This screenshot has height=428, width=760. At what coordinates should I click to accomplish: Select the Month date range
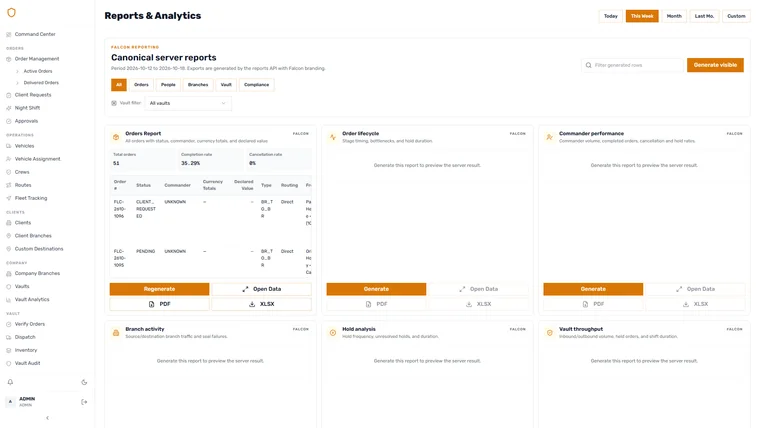pyautogui.click(x=674, y=16)
